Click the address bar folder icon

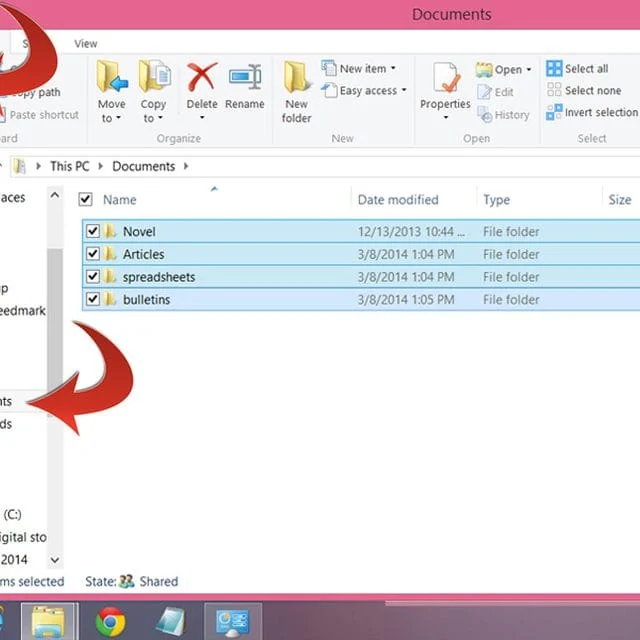click(19, 166)
